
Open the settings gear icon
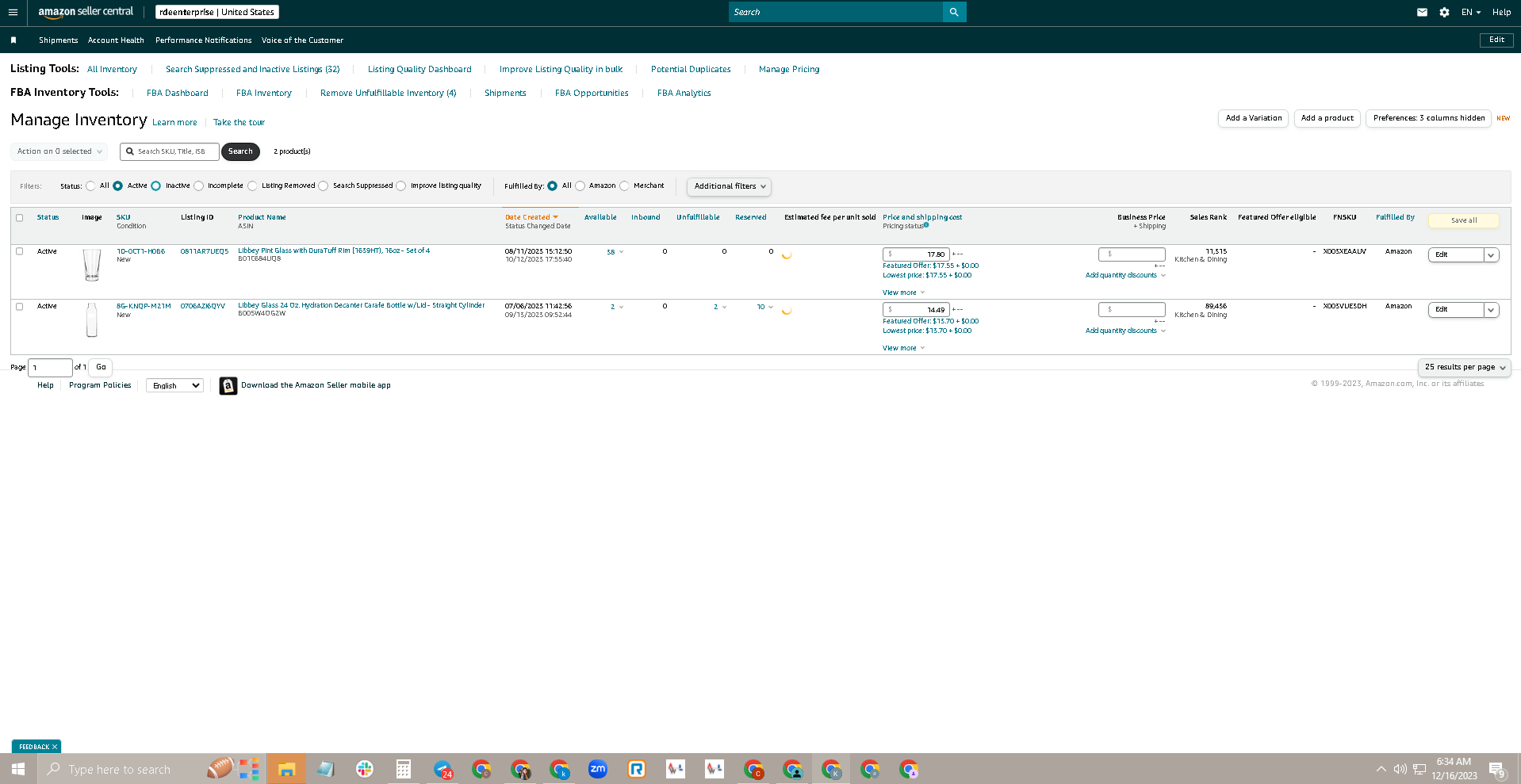[x=1444, y=12]
